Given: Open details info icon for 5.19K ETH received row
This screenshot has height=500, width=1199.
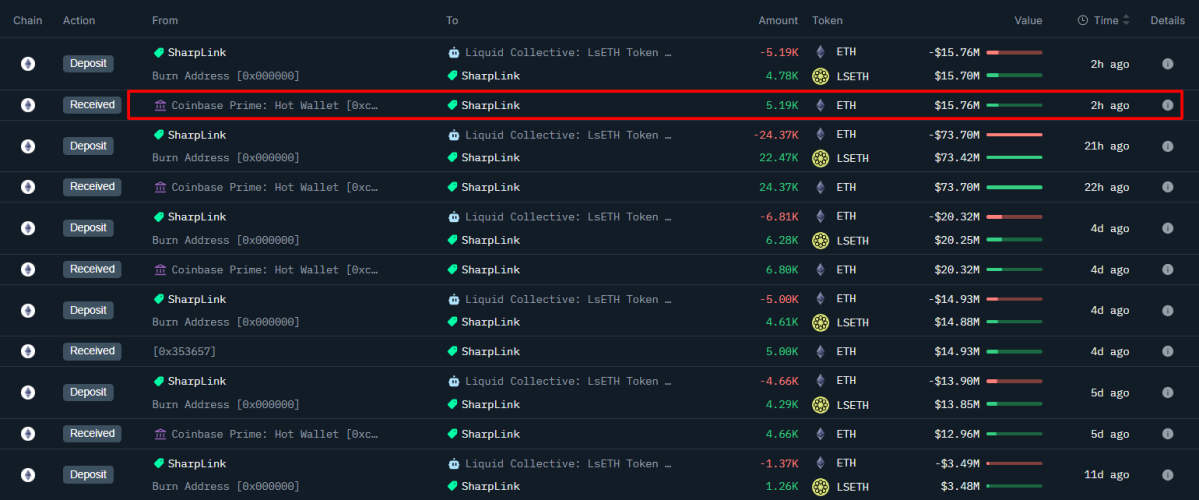Looking at the screenshot, I should click(1167, 105).
